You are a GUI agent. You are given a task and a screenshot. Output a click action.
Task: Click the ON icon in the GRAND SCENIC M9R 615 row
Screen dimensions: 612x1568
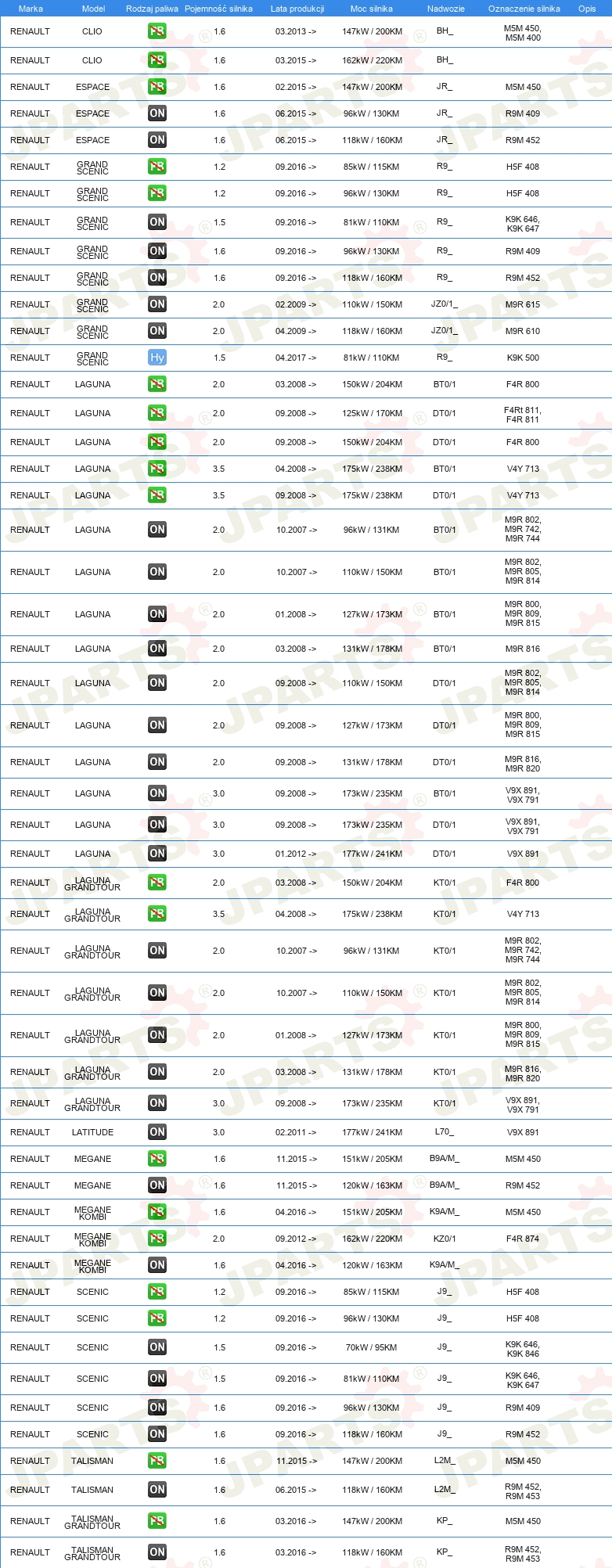(x=157, y=304)
